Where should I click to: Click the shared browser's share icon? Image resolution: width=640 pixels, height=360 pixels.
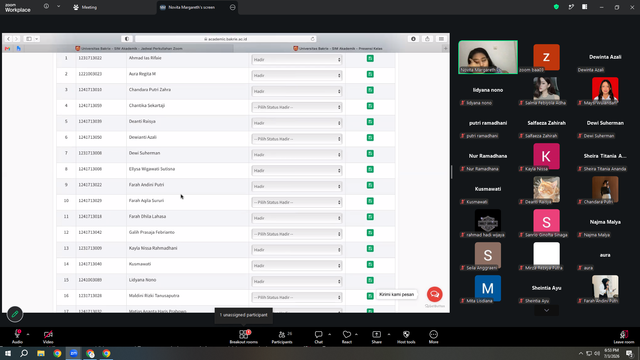point(427,39)
